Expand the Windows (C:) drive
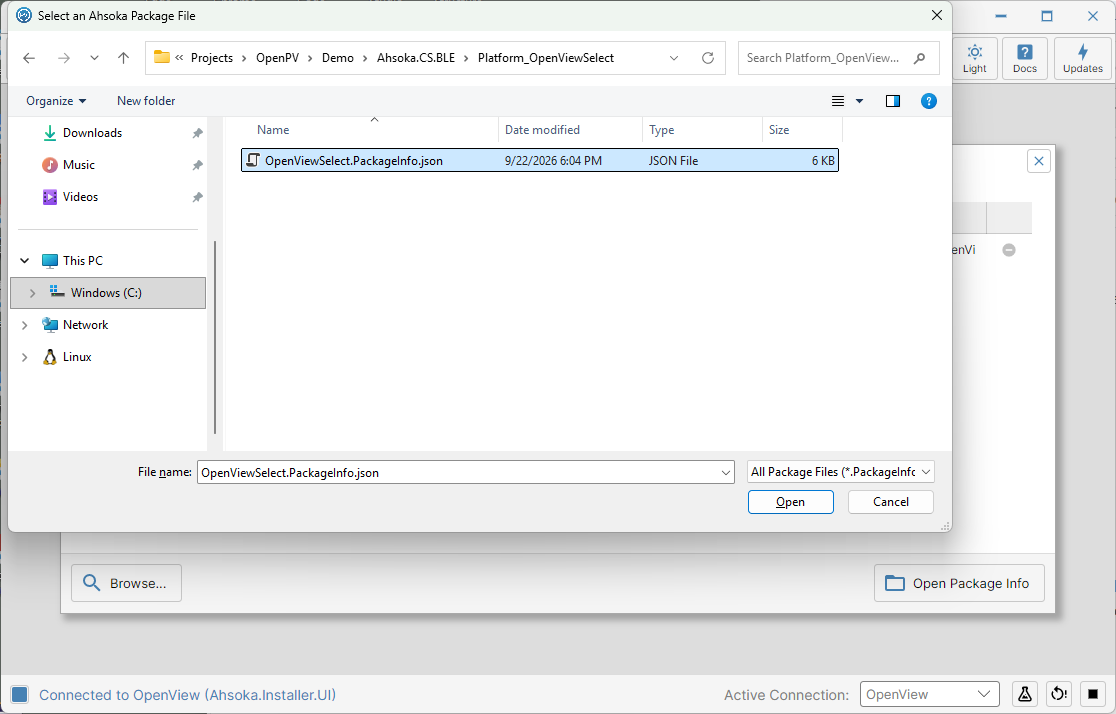This screenshot has height=714, width=1116. (x=32, y=293)
